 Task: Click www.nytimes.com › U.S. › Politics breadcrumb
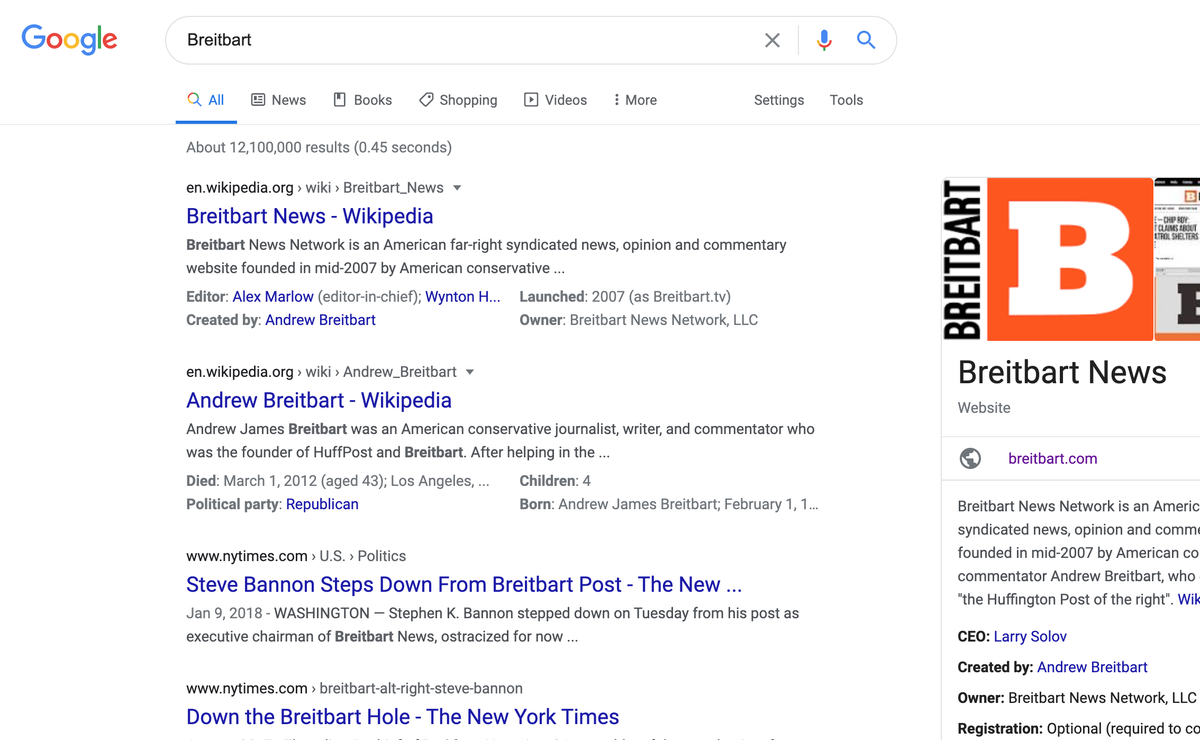(x=296, y=556)
